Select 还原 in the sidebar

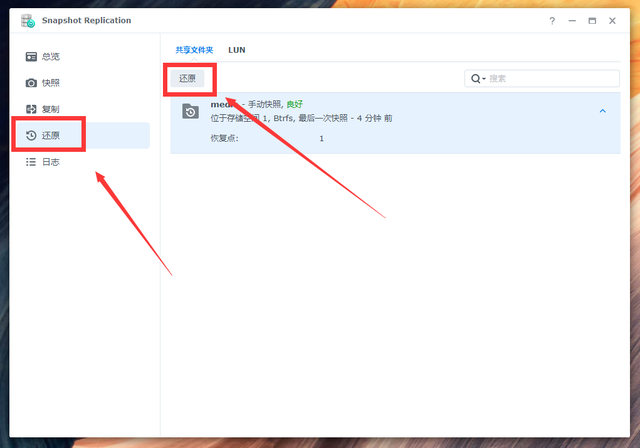(x=82, y=135)
